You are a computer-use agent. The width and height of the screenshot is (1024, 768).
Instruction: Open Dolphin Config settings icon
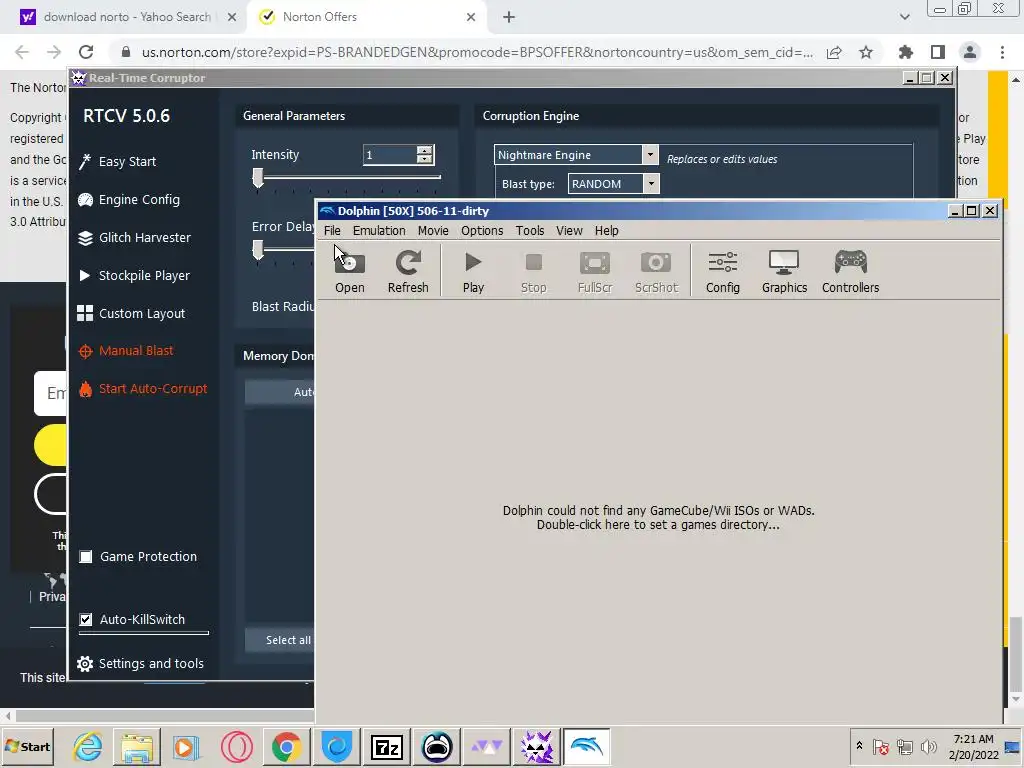click(x=723, y=271)
